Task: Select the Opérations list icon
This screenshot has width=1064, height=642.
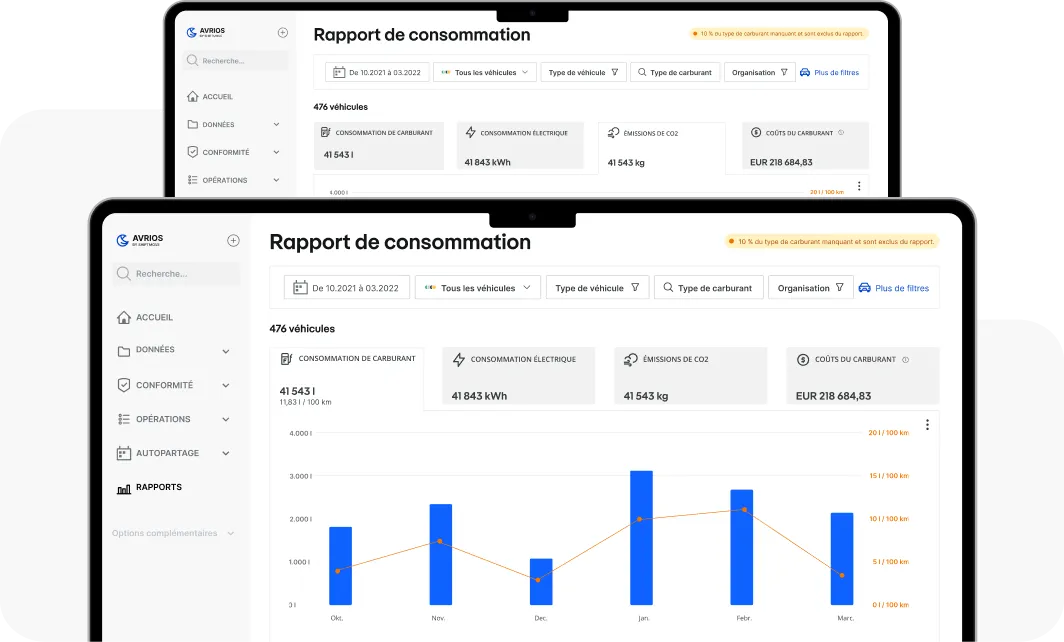Action: [123, 419]
